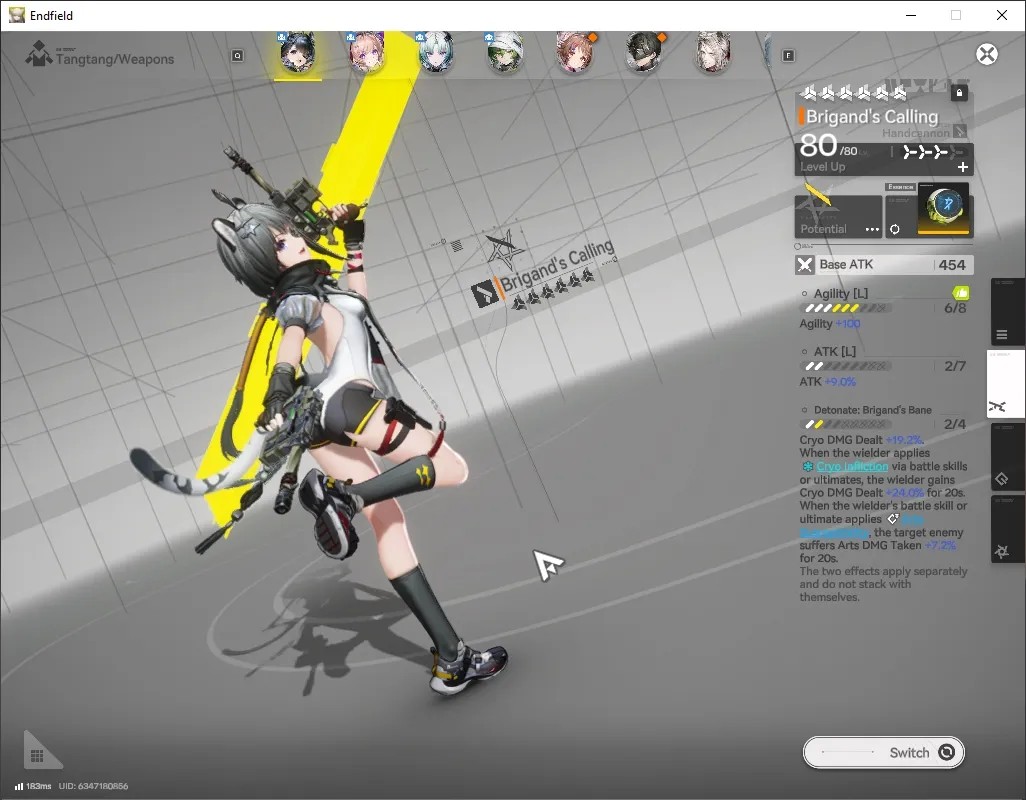Select the weapon tab in right sidebar
Viewport: 1026px width, 800px height.
999,406
